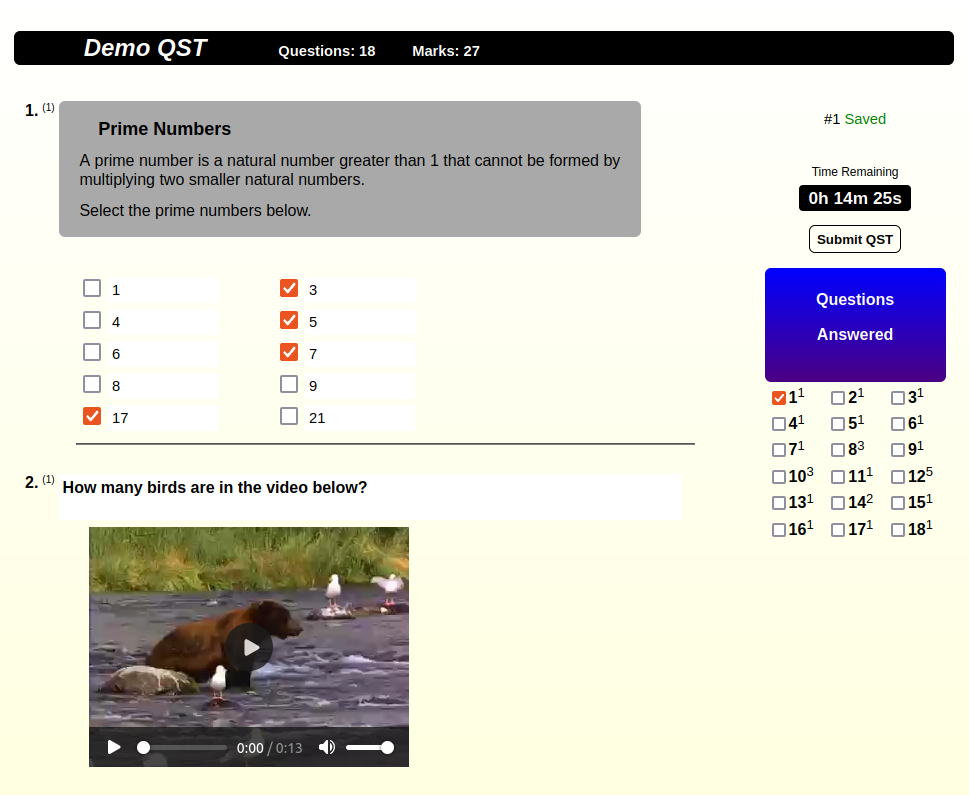Mute the video using the speaker icon
The width and height of the screenshot is (969, 795).
click(326, 747)
